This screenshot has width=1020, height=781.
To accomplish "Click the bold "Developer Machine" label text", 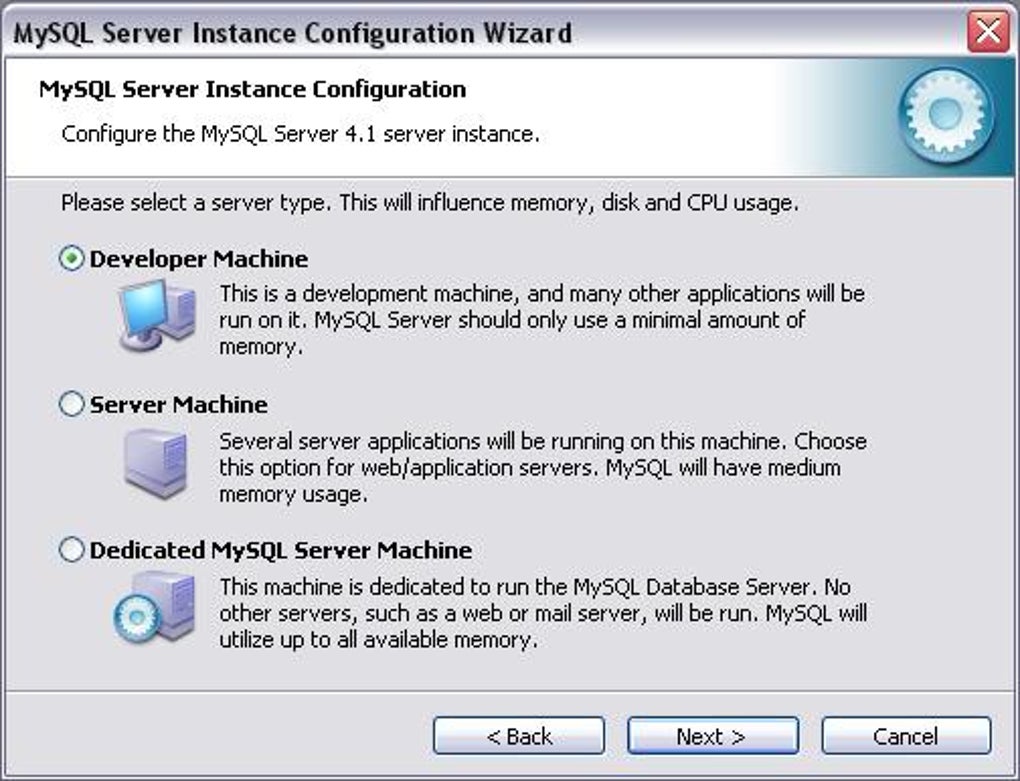I will (198, 259).
